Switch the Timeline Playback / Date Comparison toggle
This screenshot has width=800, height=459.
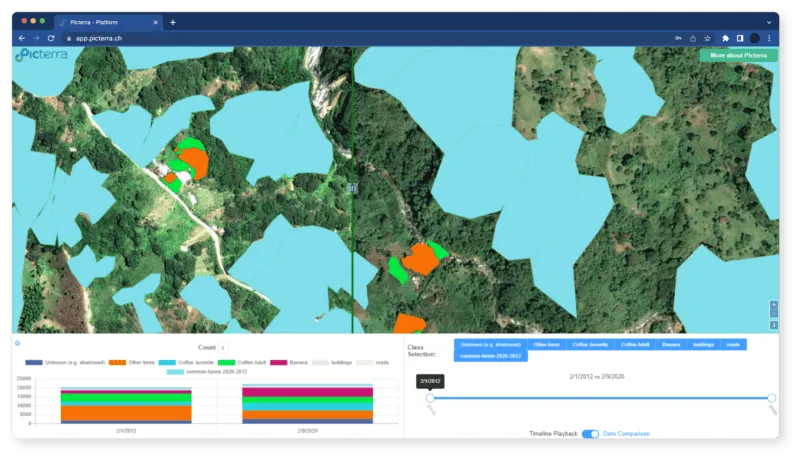(590, 434)
